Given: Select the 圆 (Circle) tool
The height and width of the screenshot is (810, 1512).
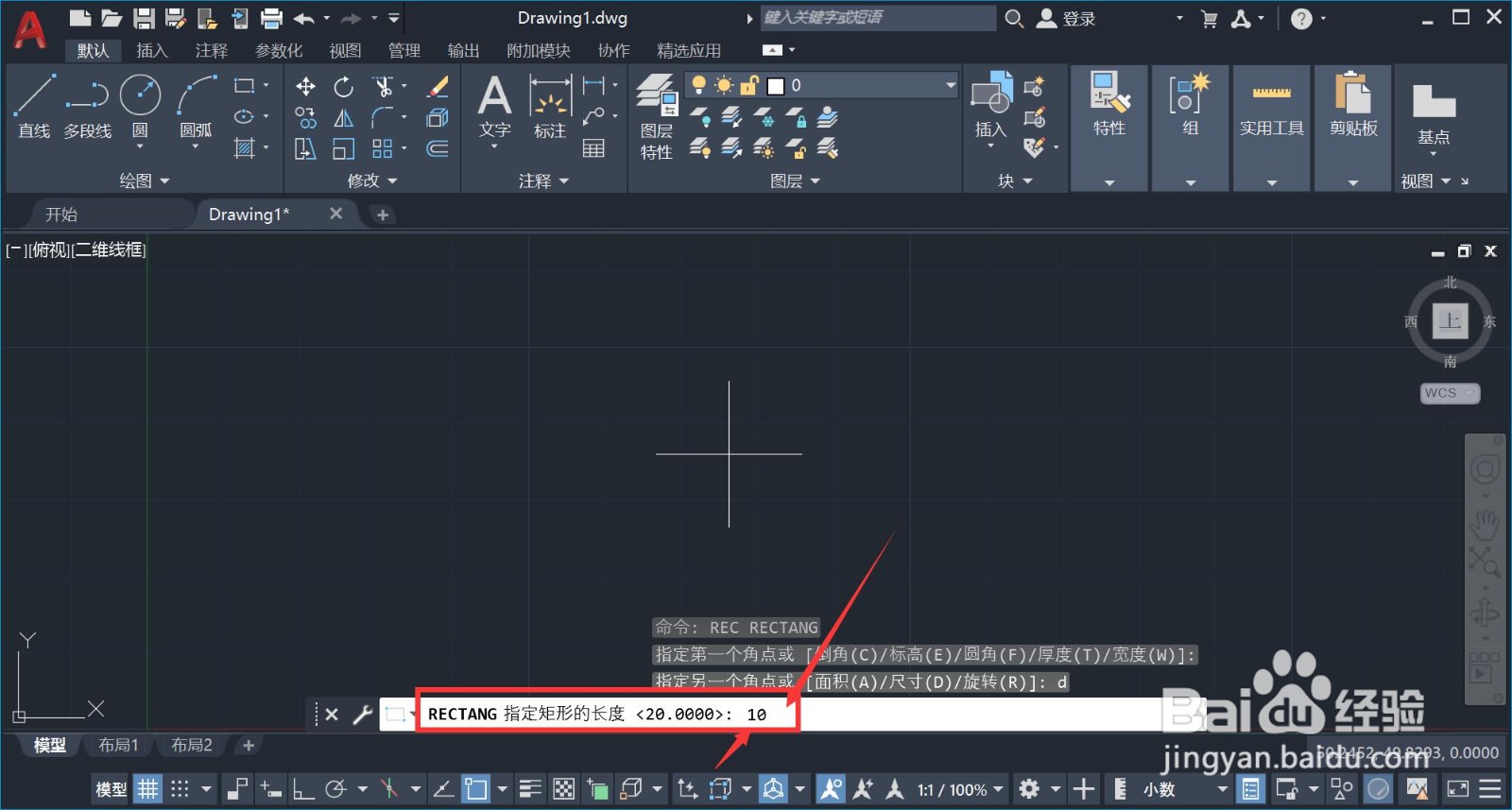Looking at the screenshot, I should point(140,107).
